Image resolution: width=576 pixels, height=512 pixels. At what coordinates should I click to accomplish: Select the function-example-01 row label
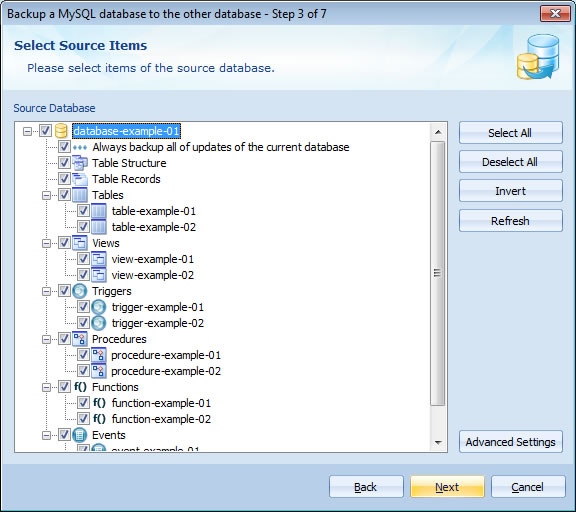(x=161, y=403)
